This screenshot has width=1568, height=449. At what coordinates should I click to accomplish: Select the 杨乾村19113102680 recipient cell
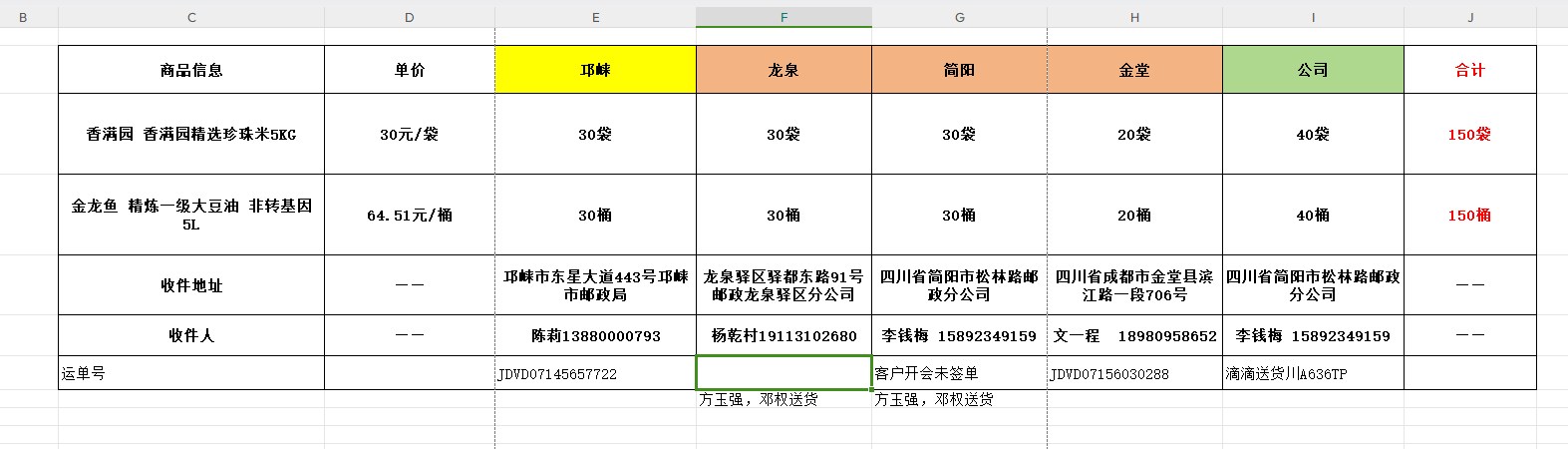point(784,335)
